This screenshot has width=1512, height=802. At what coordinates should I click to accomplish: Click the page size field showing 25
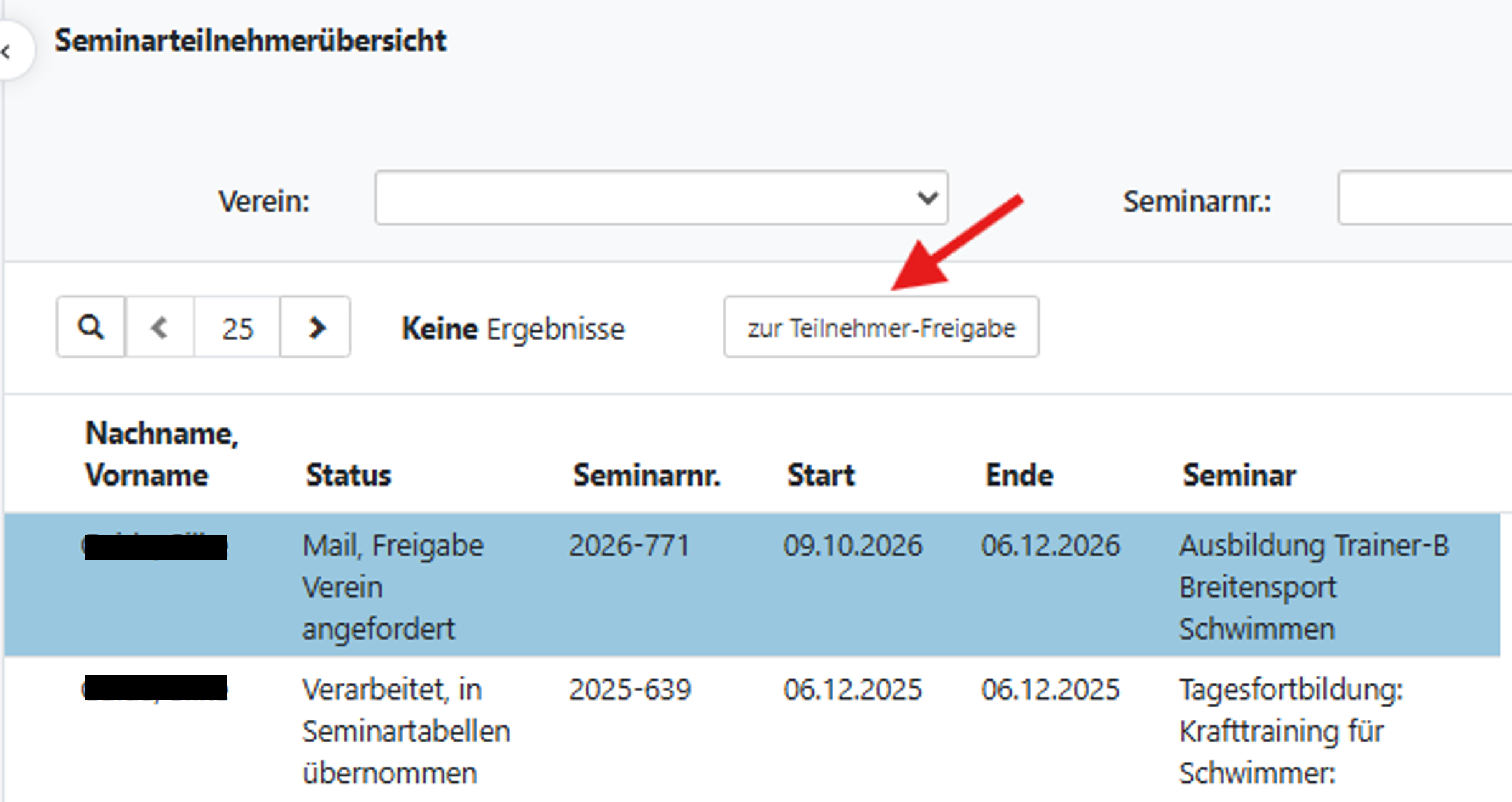coord(237,328)
